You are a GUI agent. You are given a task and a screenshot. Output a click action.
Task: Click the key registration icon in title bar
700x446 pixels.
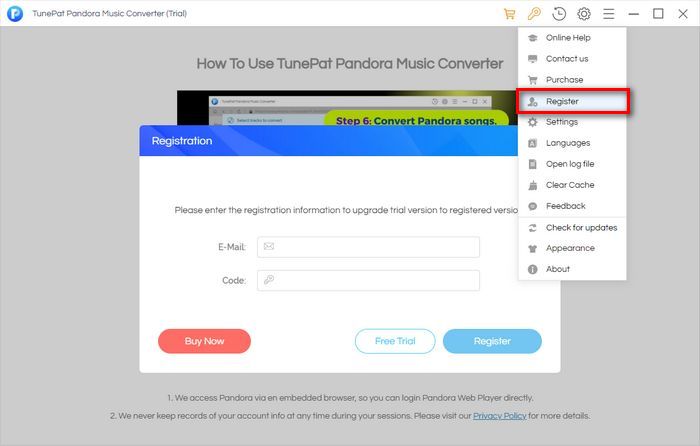534,14
